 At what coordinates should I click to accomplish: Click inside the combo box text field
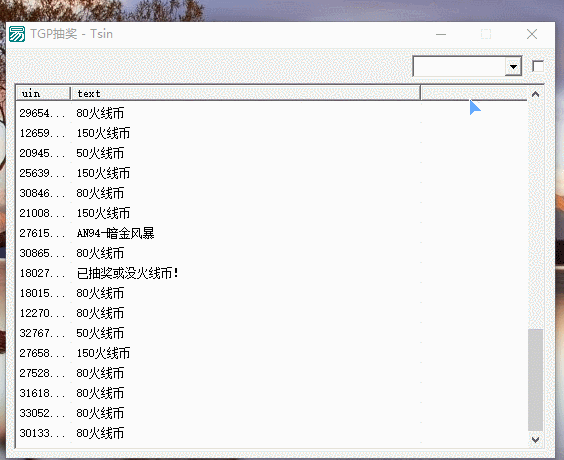pyautogui.click(x=459, y=67)
